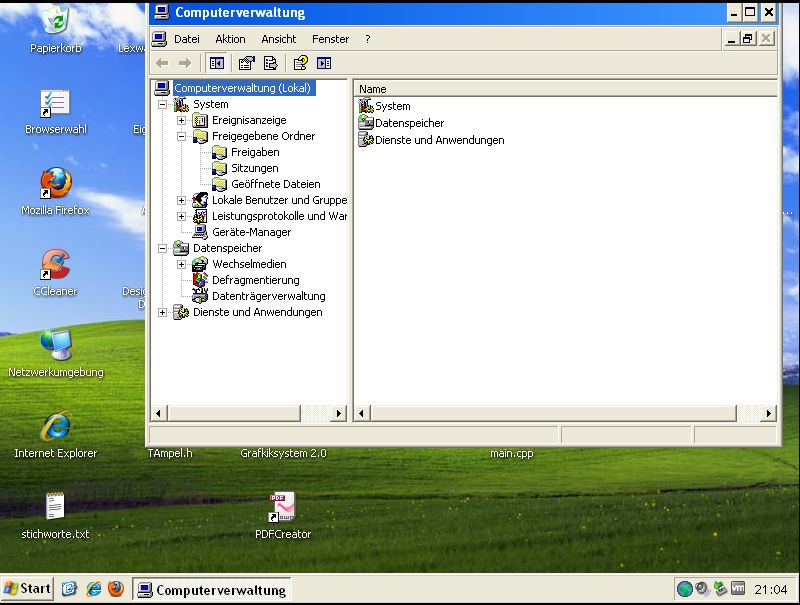Open Datenträgerverwaltung in the tree
This screenshot has width=800, height=605.
(268, 296)
